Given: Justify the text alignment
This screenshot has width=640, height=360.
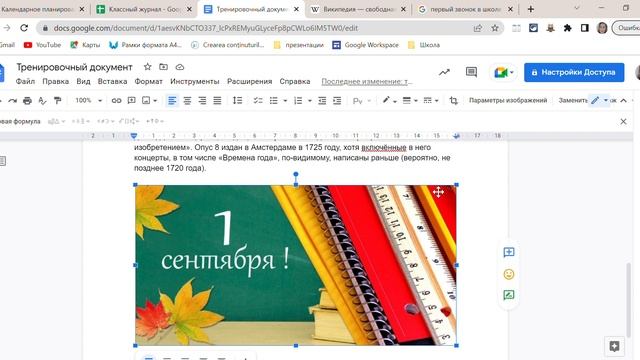Looking at the screenshot, I should [217, 100].
